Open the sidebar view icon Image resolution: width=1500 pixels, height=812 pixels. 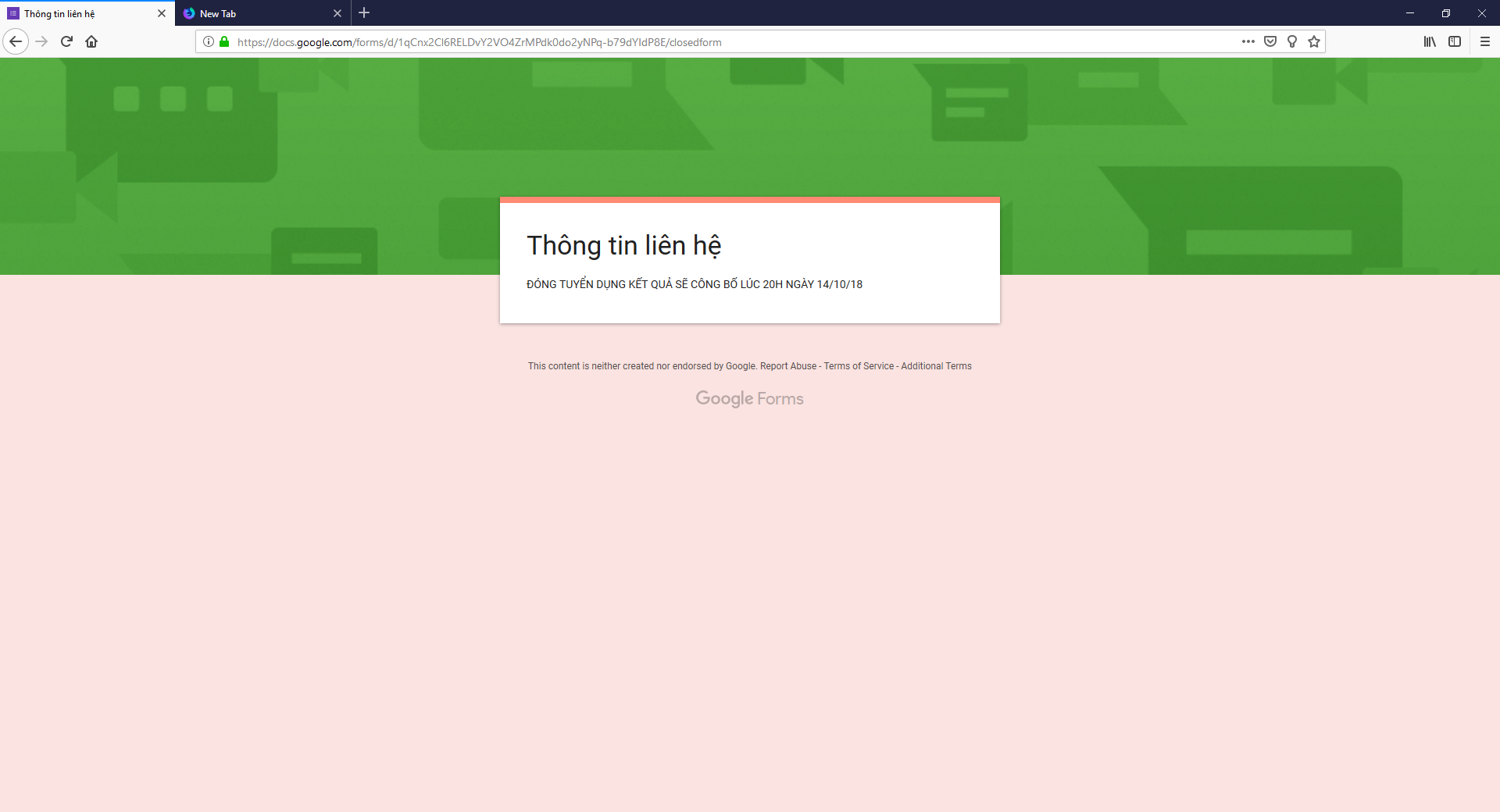(1455, 41)
